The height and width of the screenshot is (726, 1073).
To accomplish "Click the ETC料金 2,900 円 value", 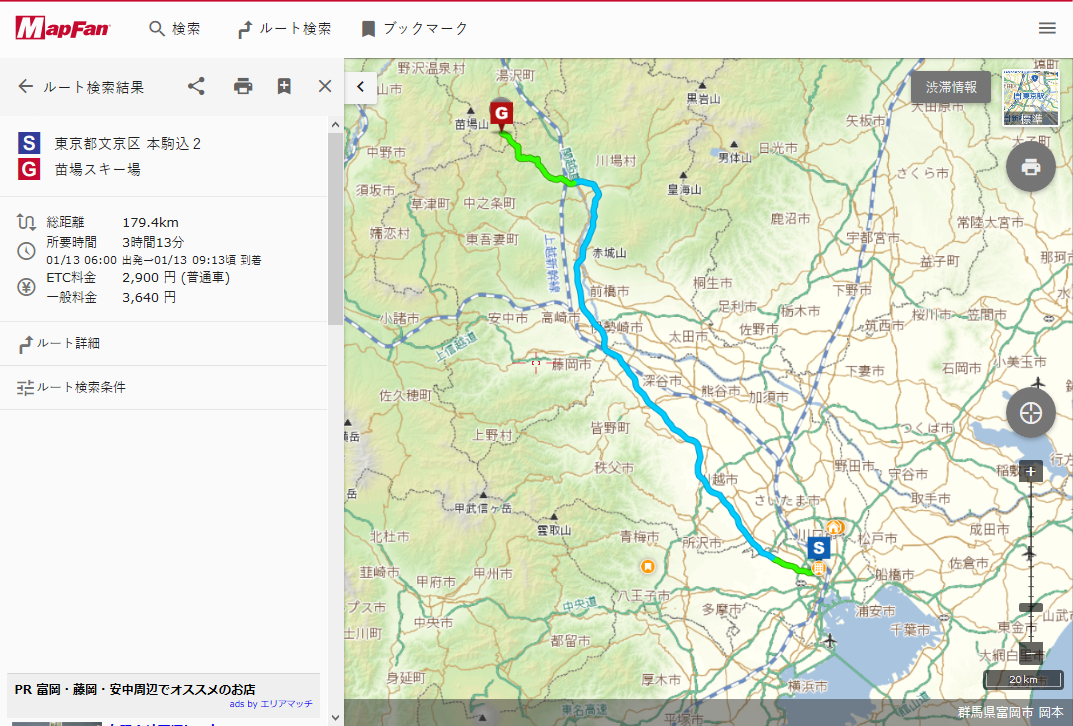I will point(176,278).
